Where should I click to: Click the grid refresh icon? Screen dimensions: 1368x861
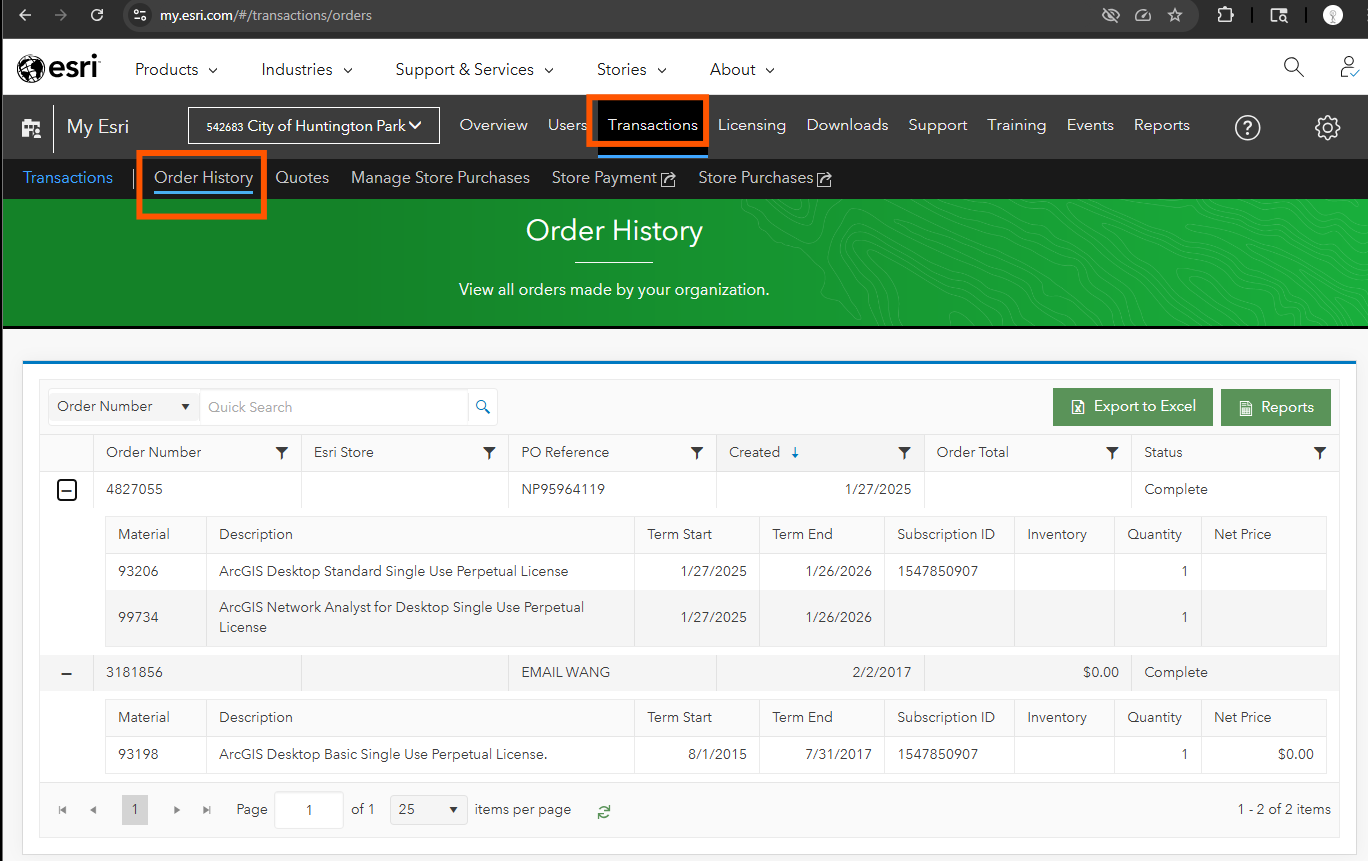point(604,811)
